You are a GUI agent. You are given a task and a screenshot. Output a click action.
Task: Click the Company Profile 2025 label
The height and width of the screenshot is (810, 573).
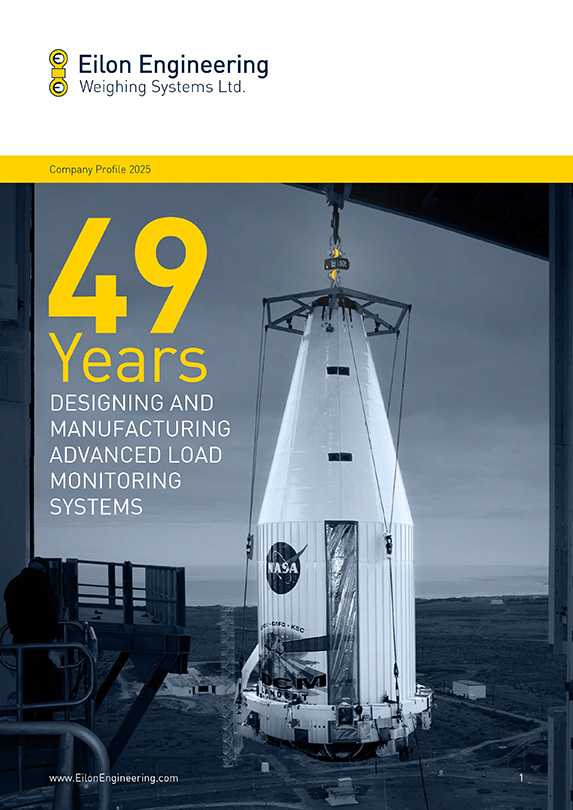100,169
